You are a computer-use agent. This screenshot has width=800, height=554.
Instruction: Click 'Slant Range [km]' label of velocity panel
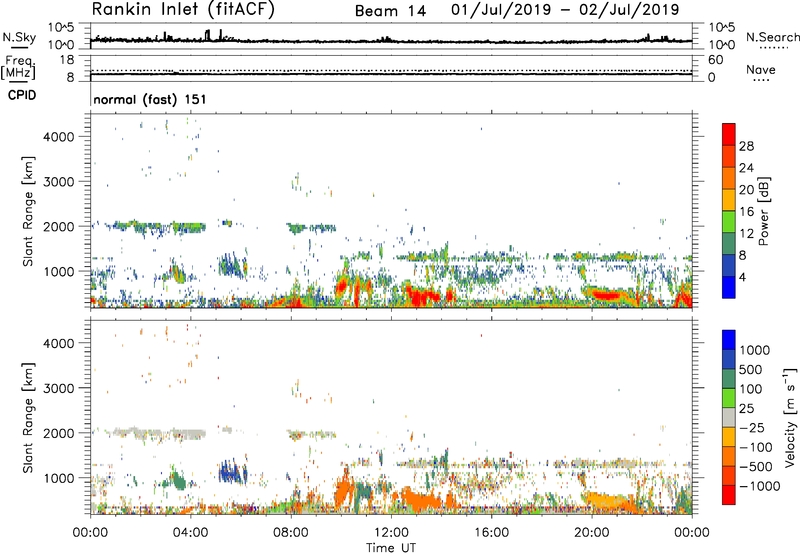pos(28,418)
